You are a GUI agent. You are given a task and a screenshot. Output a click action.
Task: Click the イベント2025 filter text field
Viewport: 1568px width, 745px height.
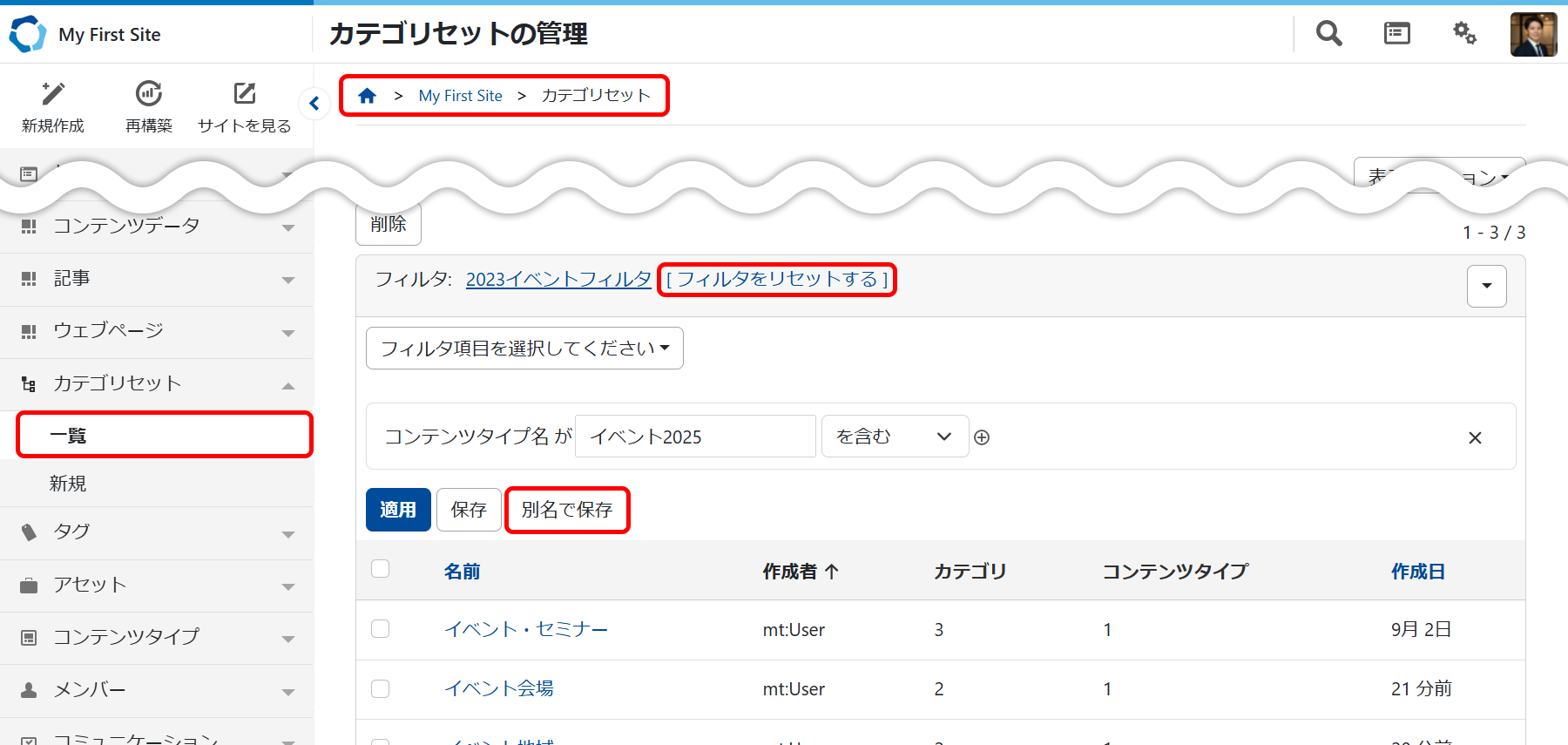(x=695, y=437)
